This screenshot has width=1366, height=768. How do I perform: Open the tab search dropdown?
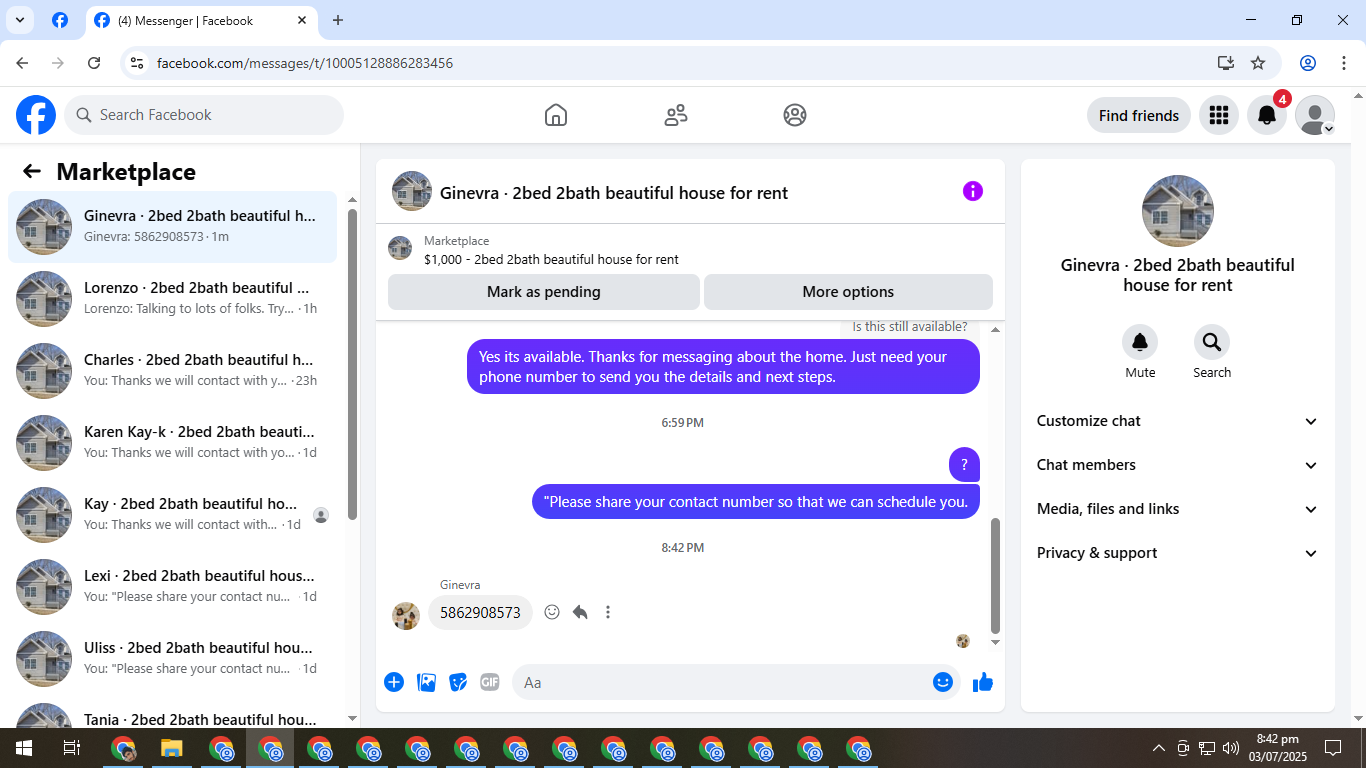20,20
